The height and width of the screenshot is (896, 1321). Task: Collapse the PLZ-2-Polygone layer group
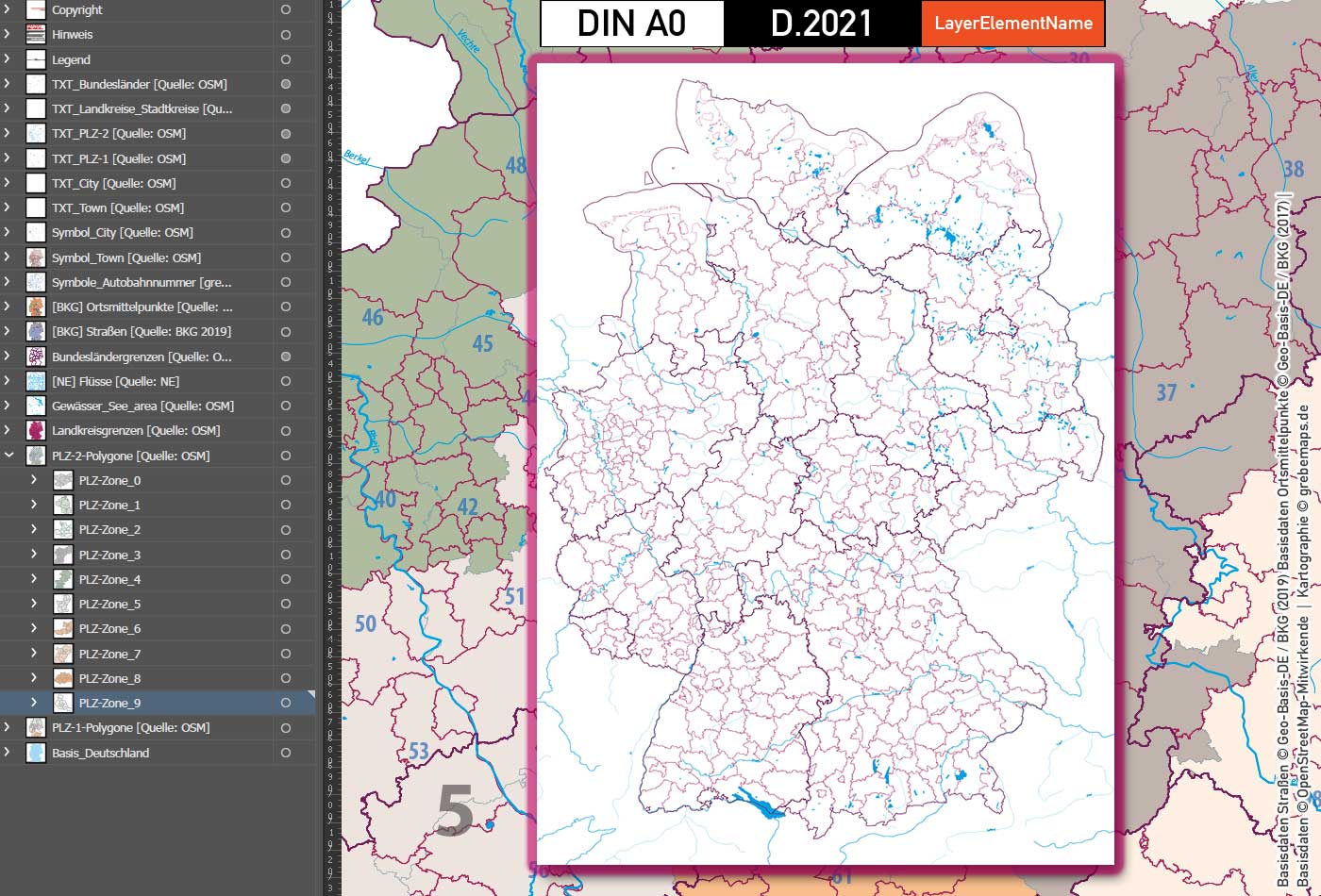(8, 455)
